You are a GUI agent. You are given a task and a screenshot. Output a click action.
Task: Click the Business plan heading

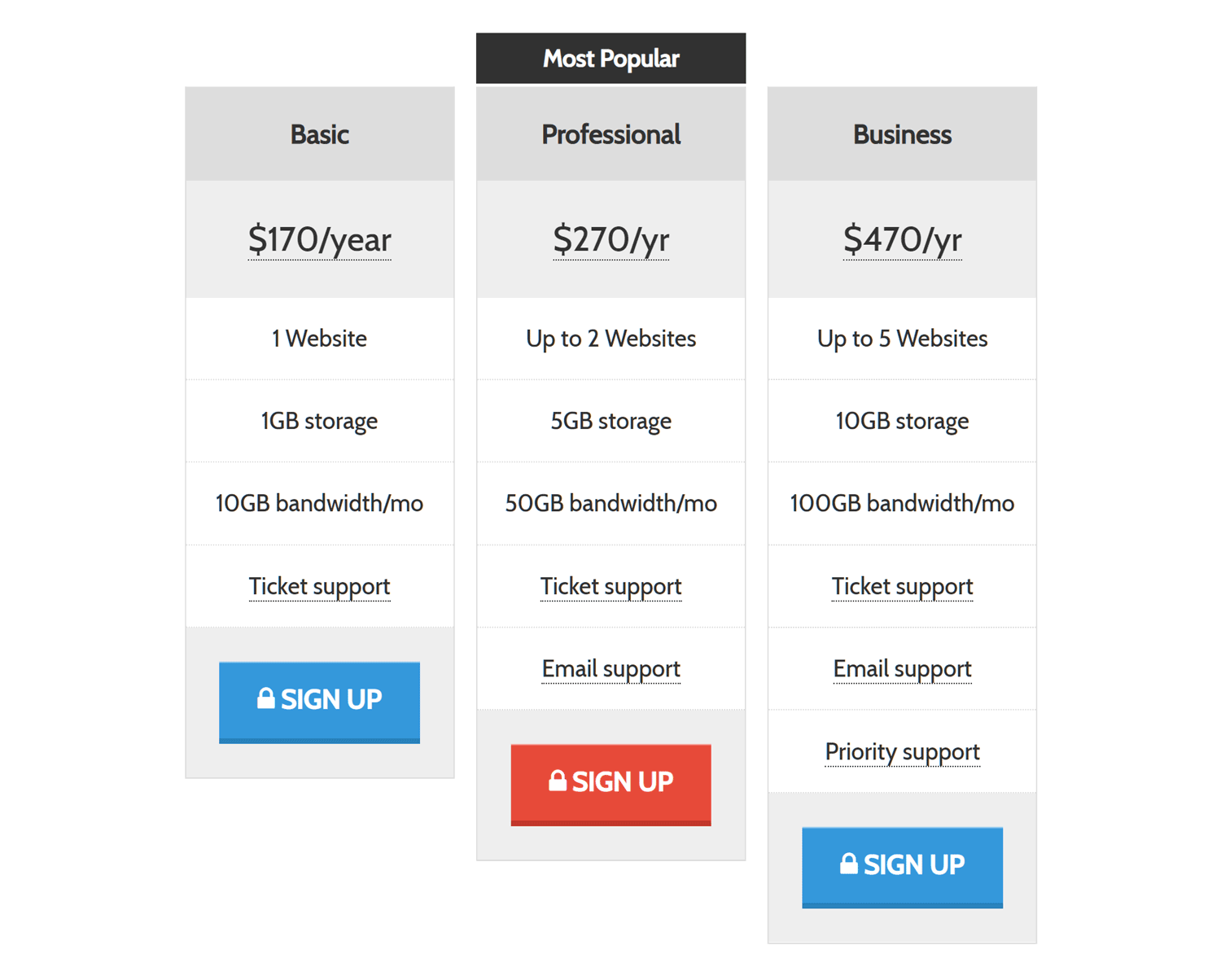point(902,134)
